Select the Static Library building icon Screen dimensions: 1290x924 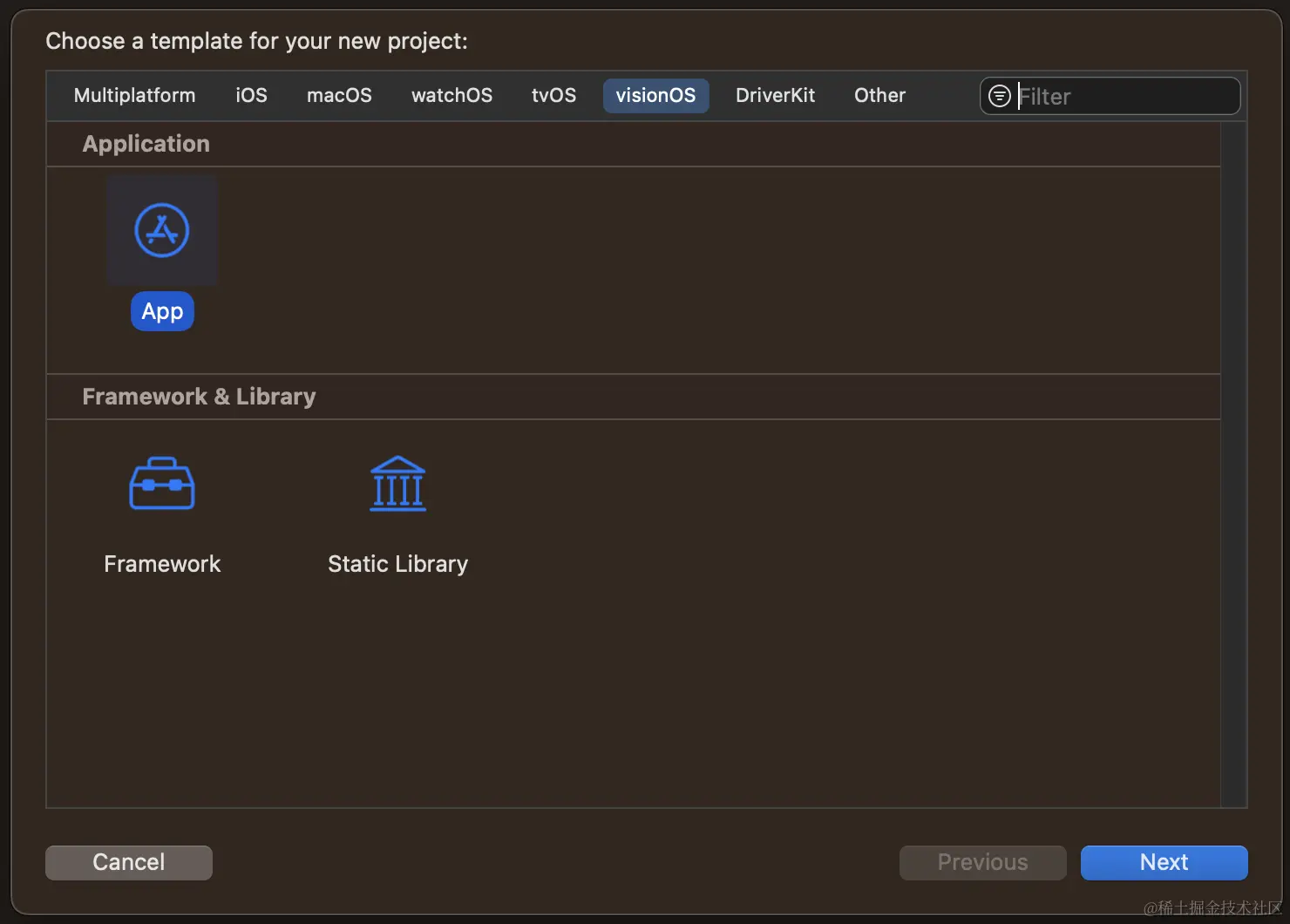[397, 483]
